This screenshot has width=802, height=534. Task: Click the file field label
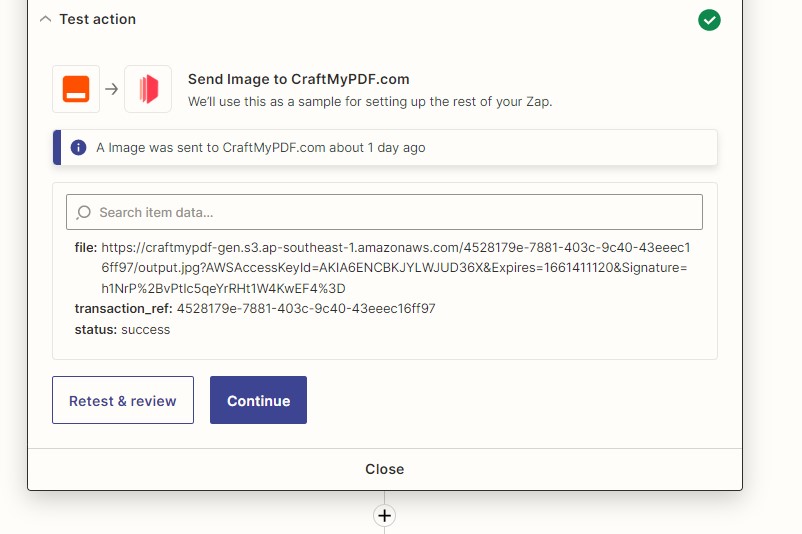click(85, 248)
